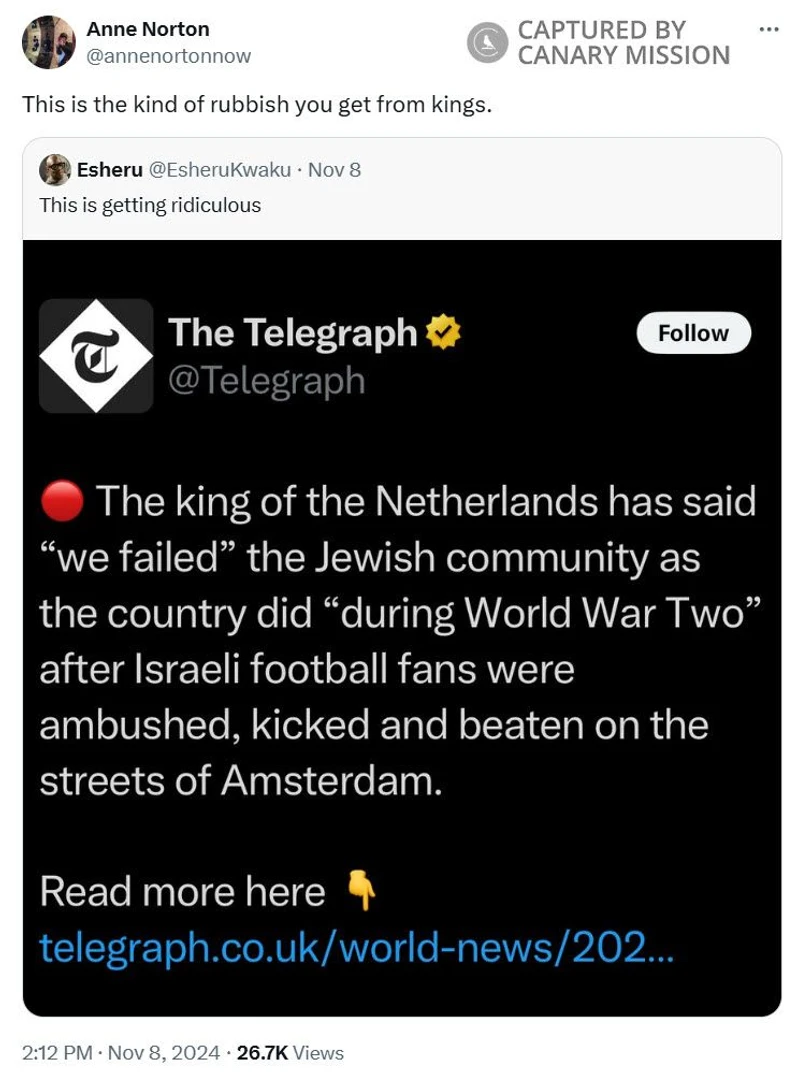Click the red circle emoji

pos(61,502)
